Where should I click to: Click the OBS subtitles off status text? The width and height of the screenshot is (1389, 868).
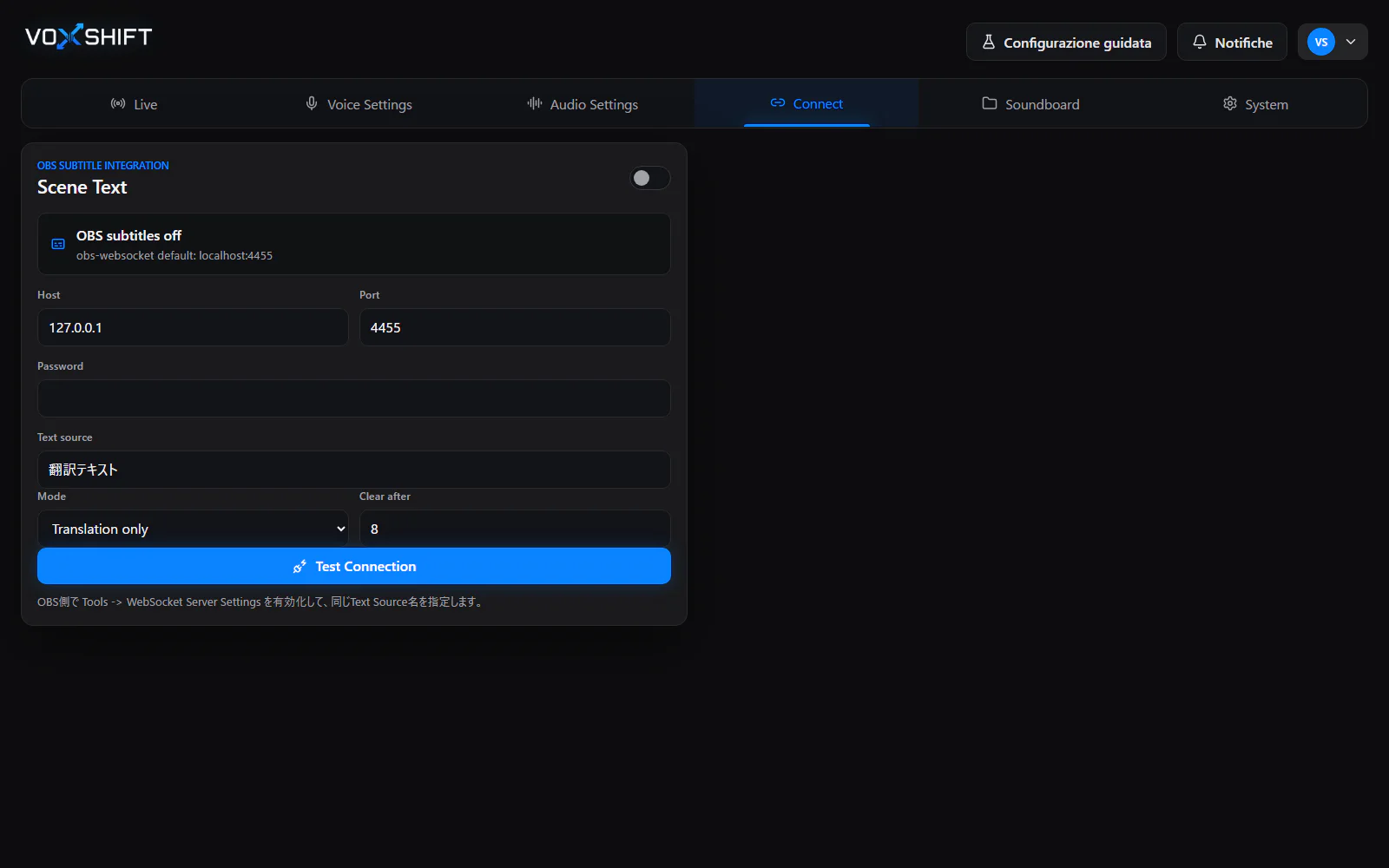(128, 235)
